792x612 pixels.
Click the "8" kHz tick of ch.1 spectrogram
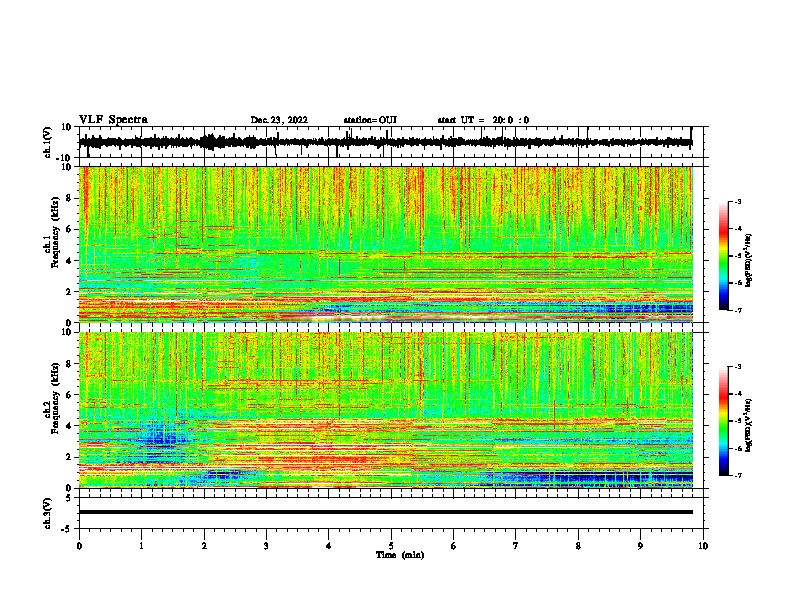click(69, 198)
